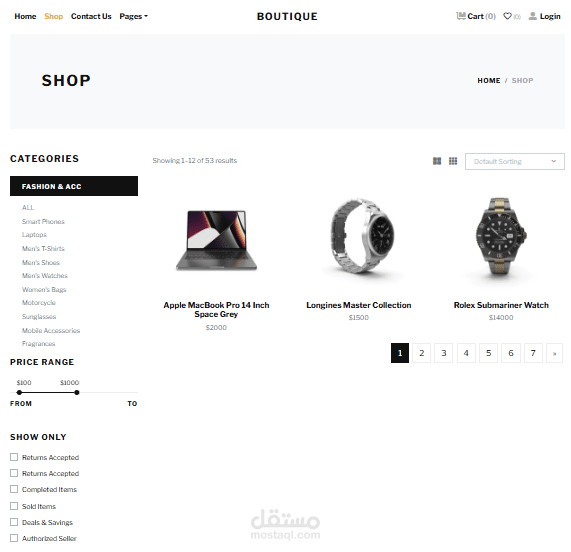The image size is (571, 552).
Task: Go to next page arrow in pagination
Action: 554,353
